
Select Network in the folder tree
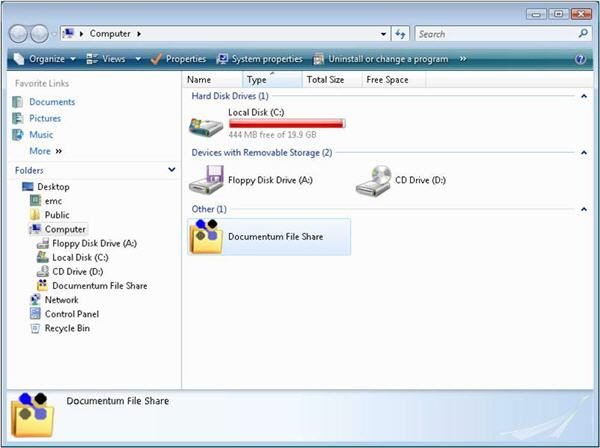61,300
